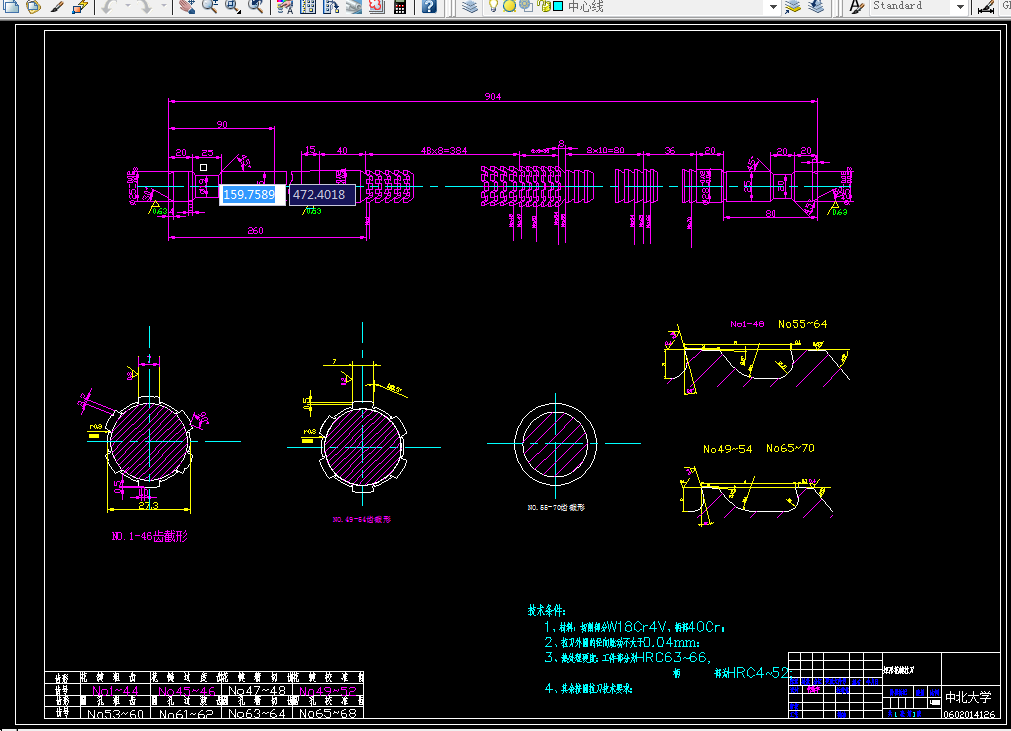
Task: Open the Standard text style dropdown
Action: [x=960, y=6]
